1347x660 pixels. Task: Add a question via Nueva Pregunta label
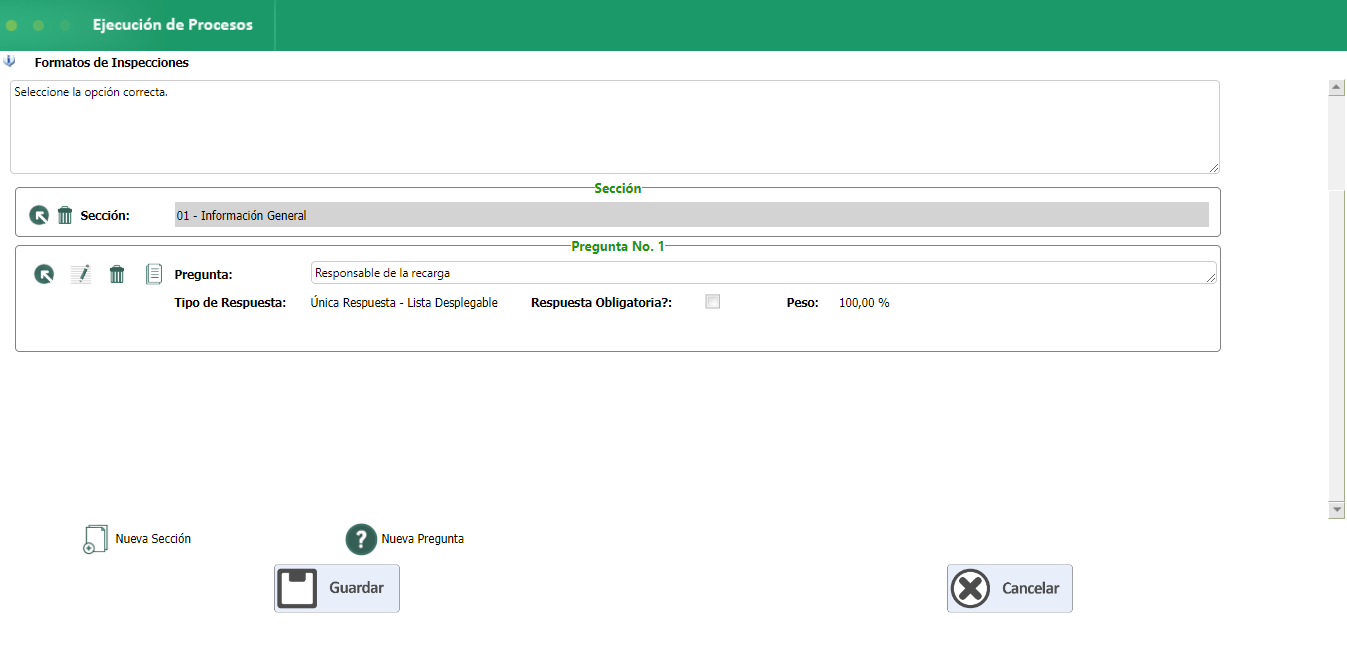pos(422,539)
